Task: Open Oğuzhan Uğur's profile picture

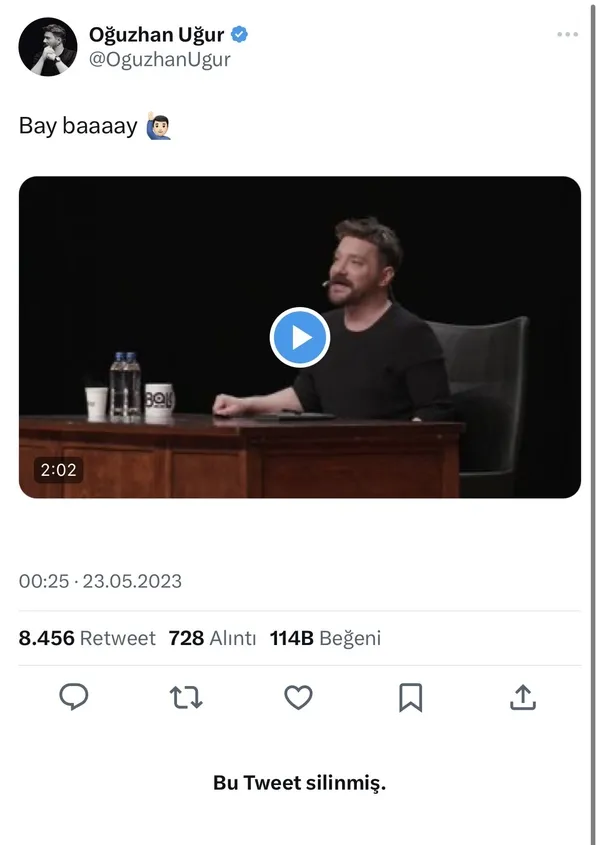Action: [x=47, y=47]
